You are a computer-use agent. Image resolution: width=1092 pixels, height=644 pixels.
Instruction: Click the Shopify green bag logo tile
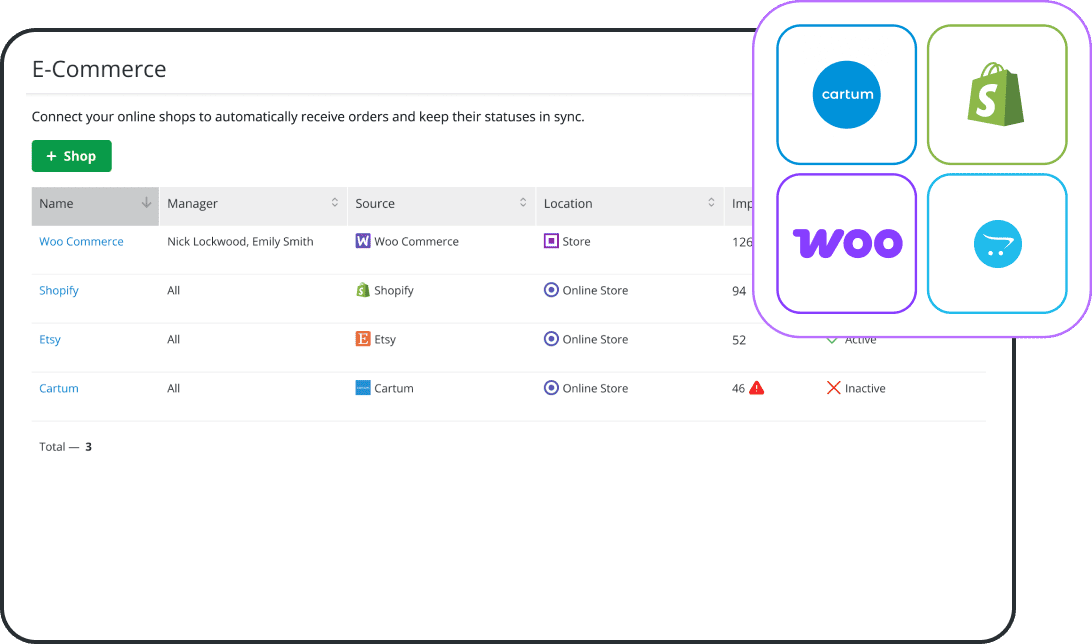tap(996, 94)
